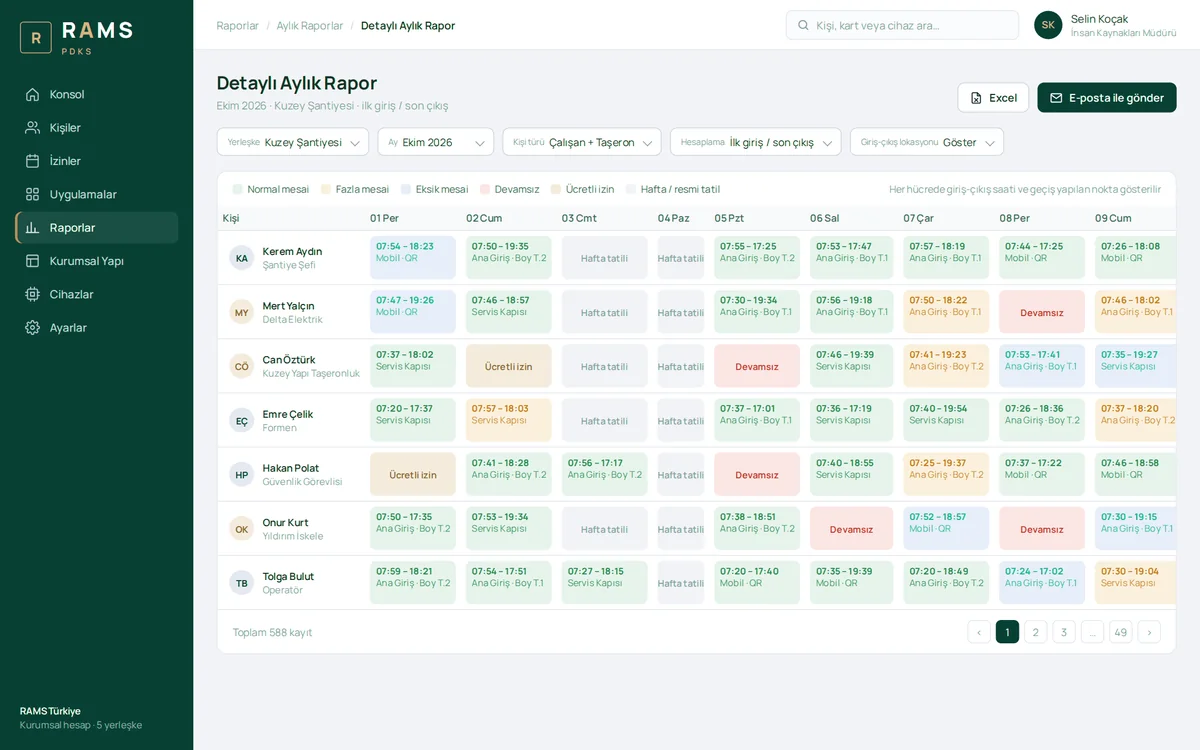Select Uygulamalar in the sidebar

pos(97,194)
